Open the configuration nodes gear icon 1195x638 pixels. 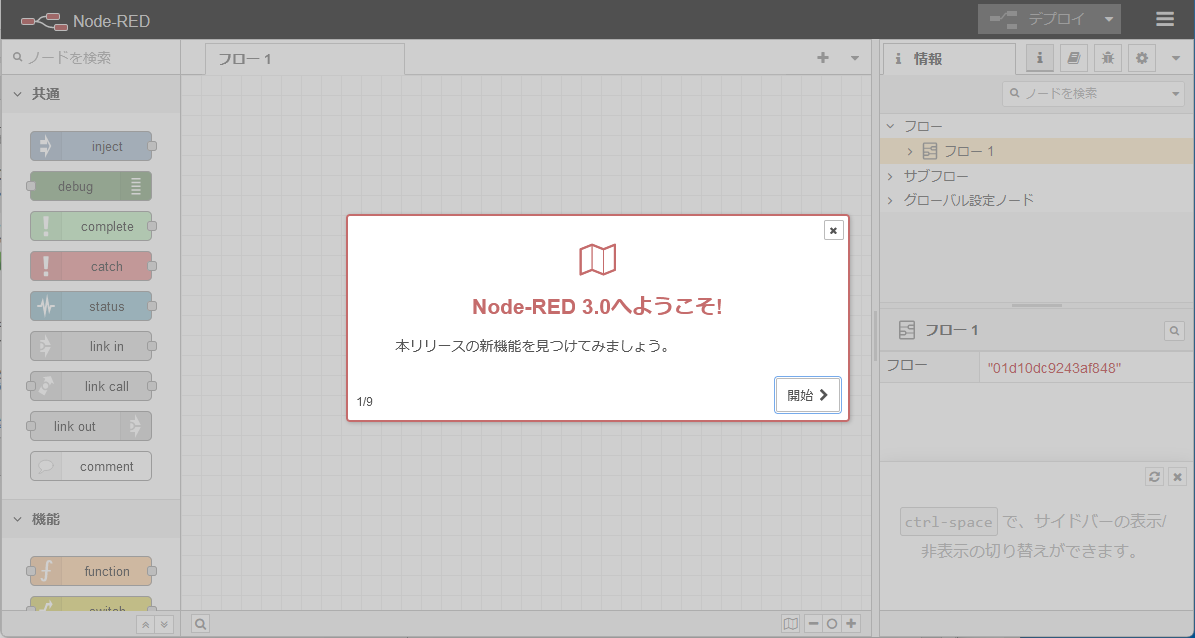(x=1142, y=58)
